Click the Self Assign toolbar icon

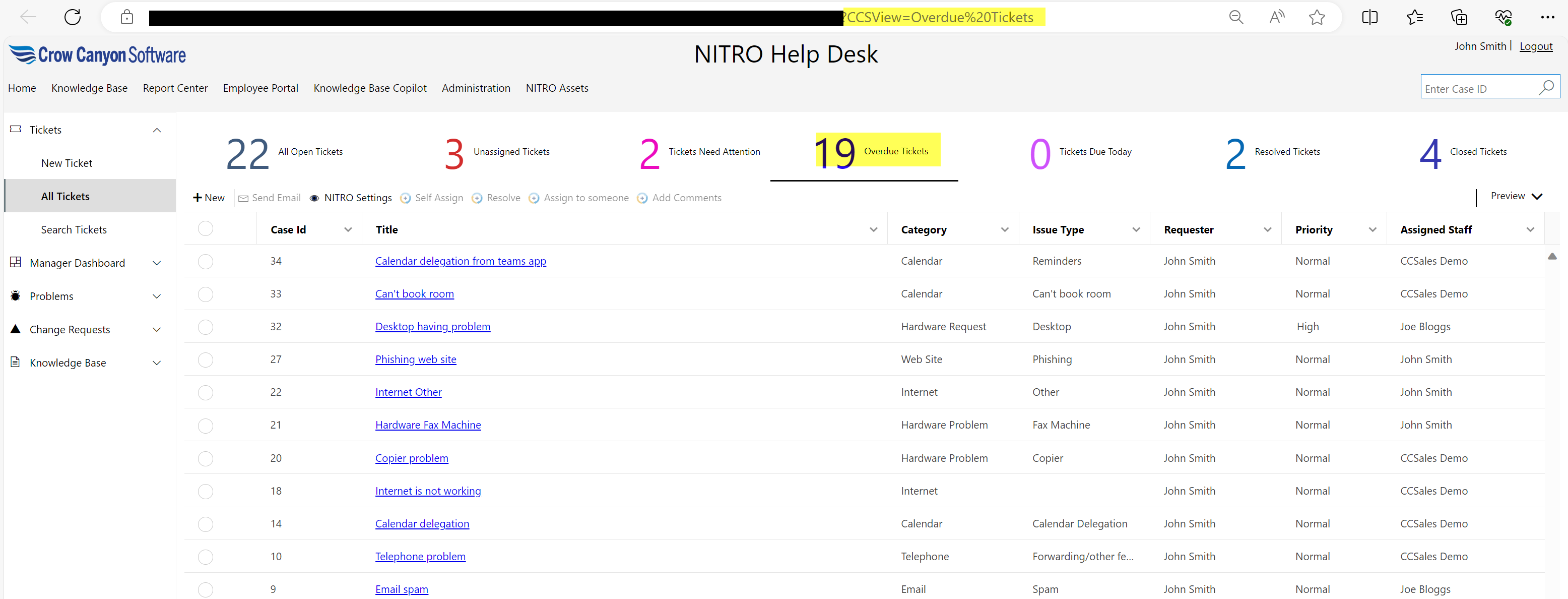coord(406,198)
